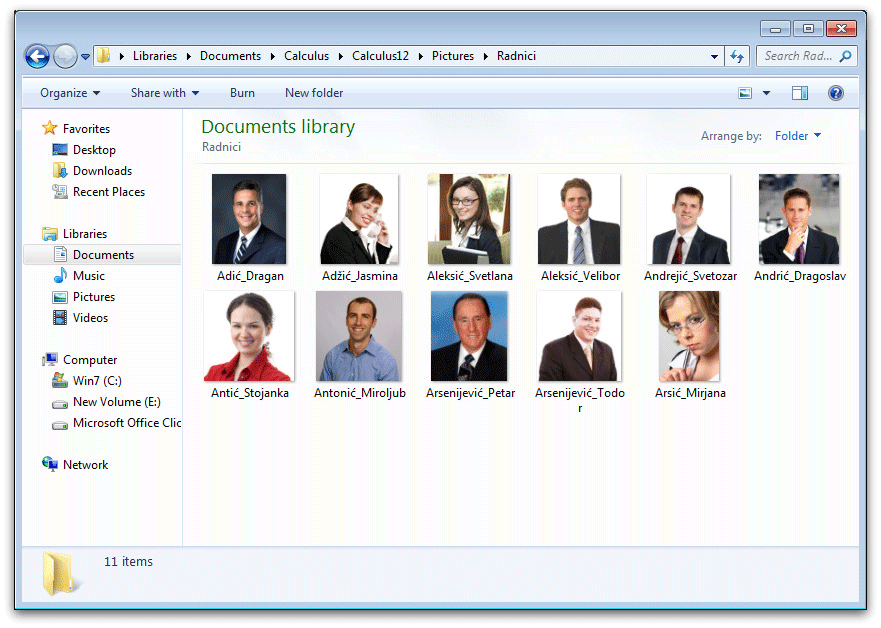Click the Refresh button beside address bar
The height and width of the screenshot is (628, 881).
click(738, 56)
